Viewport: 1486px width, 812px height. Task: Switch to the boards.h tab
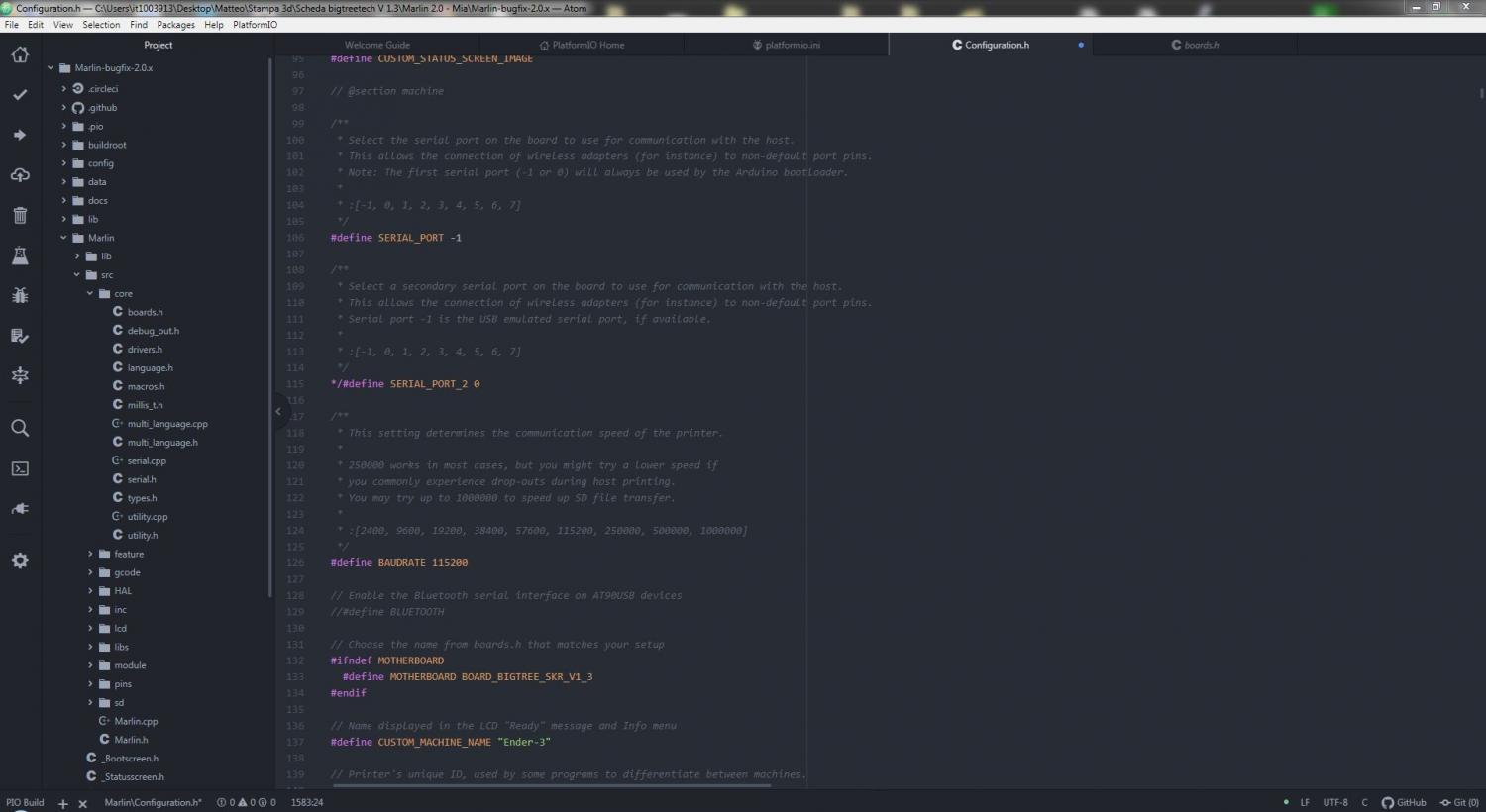[1195, 45]
